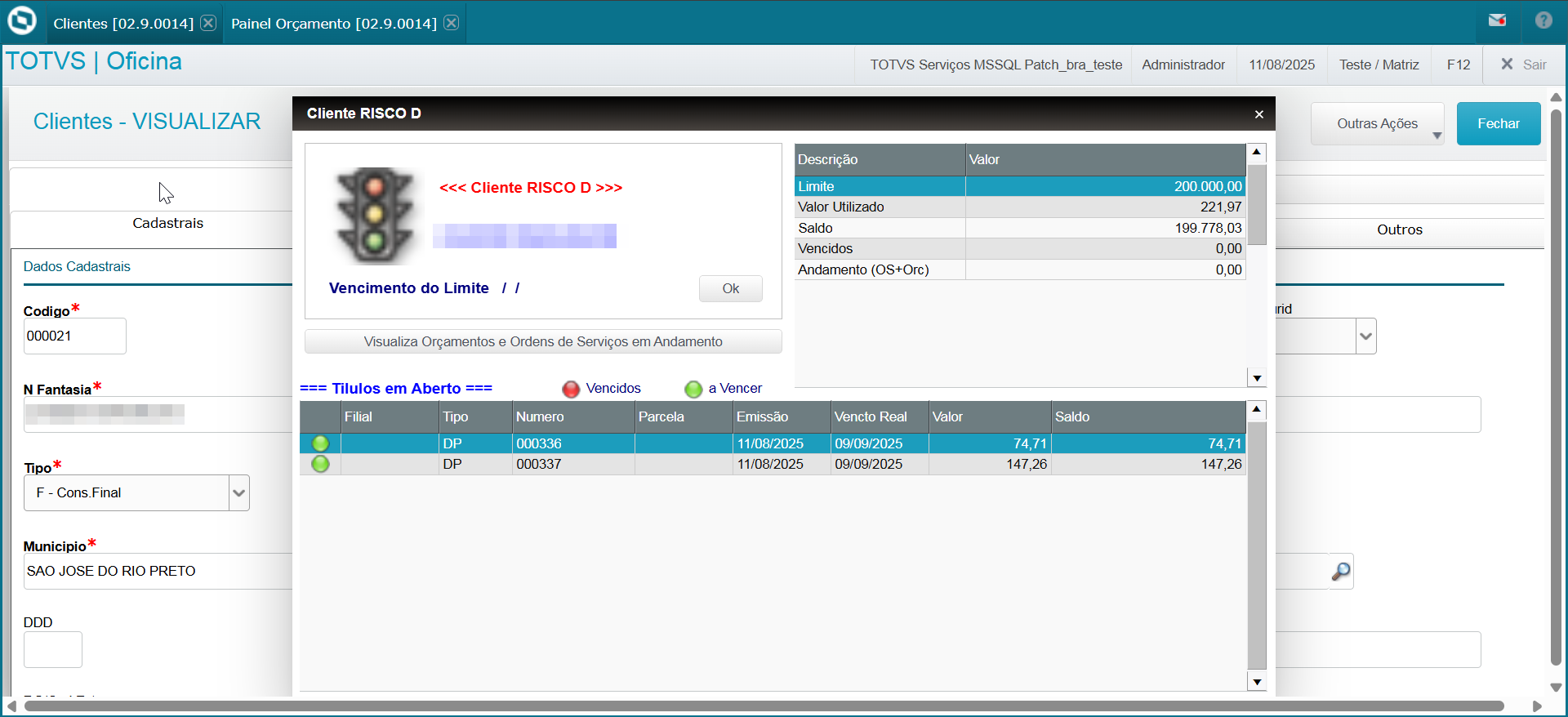Click the Emissão column header
This screenshot has height=717, width=1568.
click(x=782, y=416)
